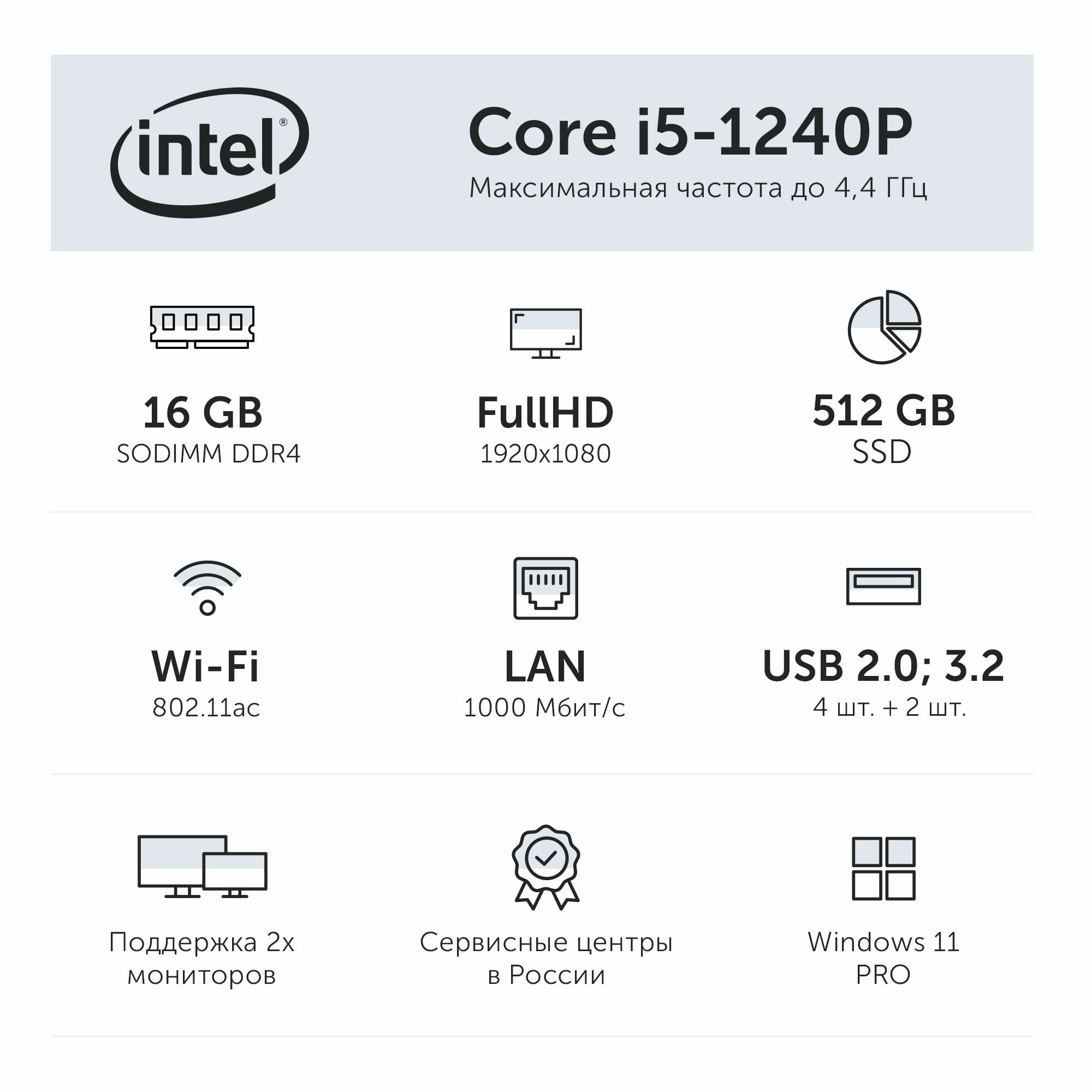Click the service certificate badge icon

546,867
